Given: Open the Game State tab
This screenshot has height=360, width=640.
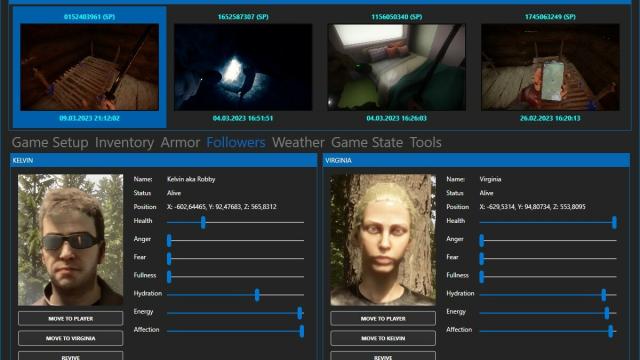Looking at the screenshot, I should click(367, 142).
